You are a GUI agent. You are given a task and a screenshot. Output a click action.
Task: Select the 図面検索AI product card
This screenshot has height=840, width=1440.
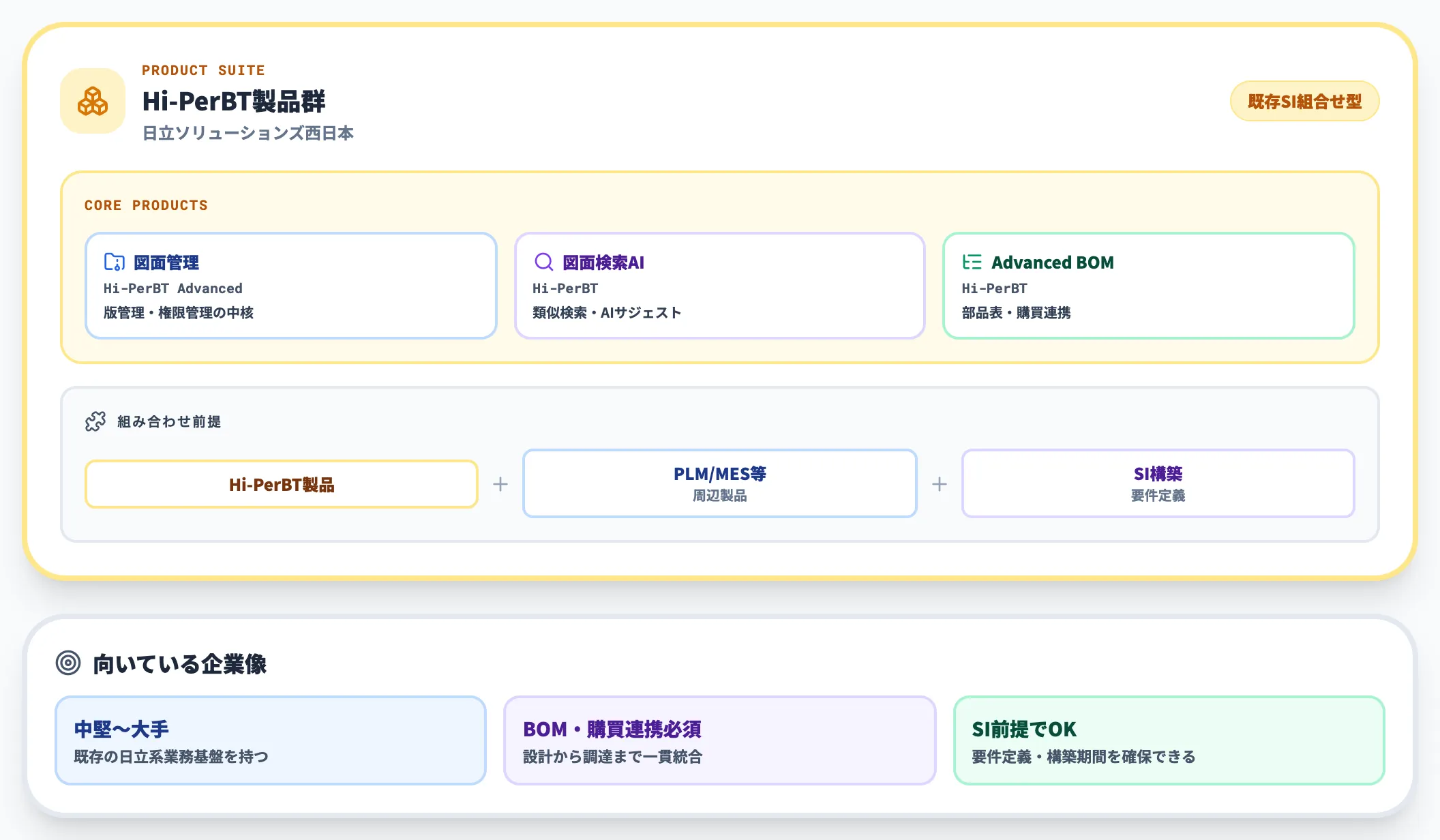tap(719, 286)
